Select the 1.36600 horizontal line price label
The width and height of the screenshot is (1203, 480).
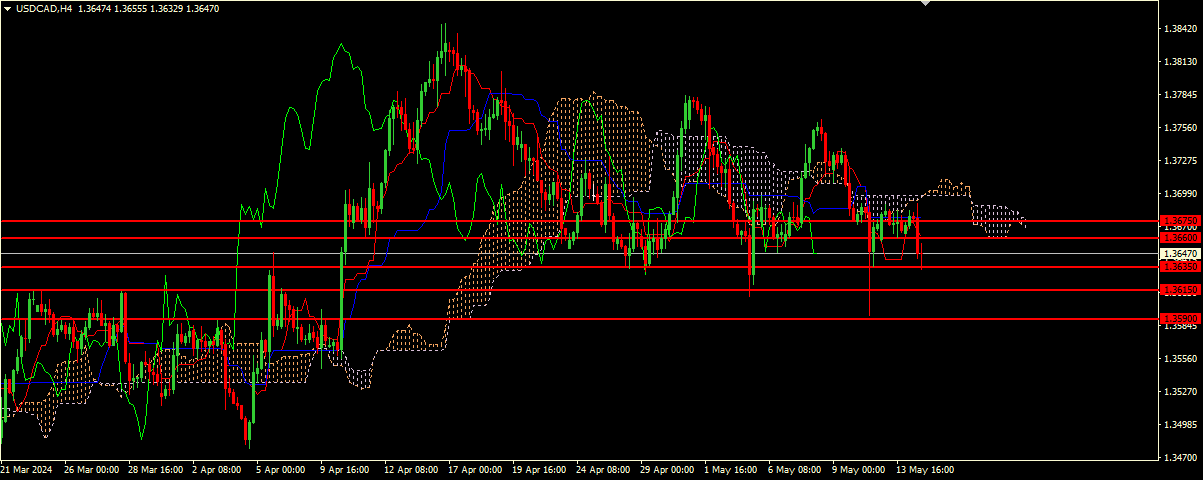(1179, 238)
